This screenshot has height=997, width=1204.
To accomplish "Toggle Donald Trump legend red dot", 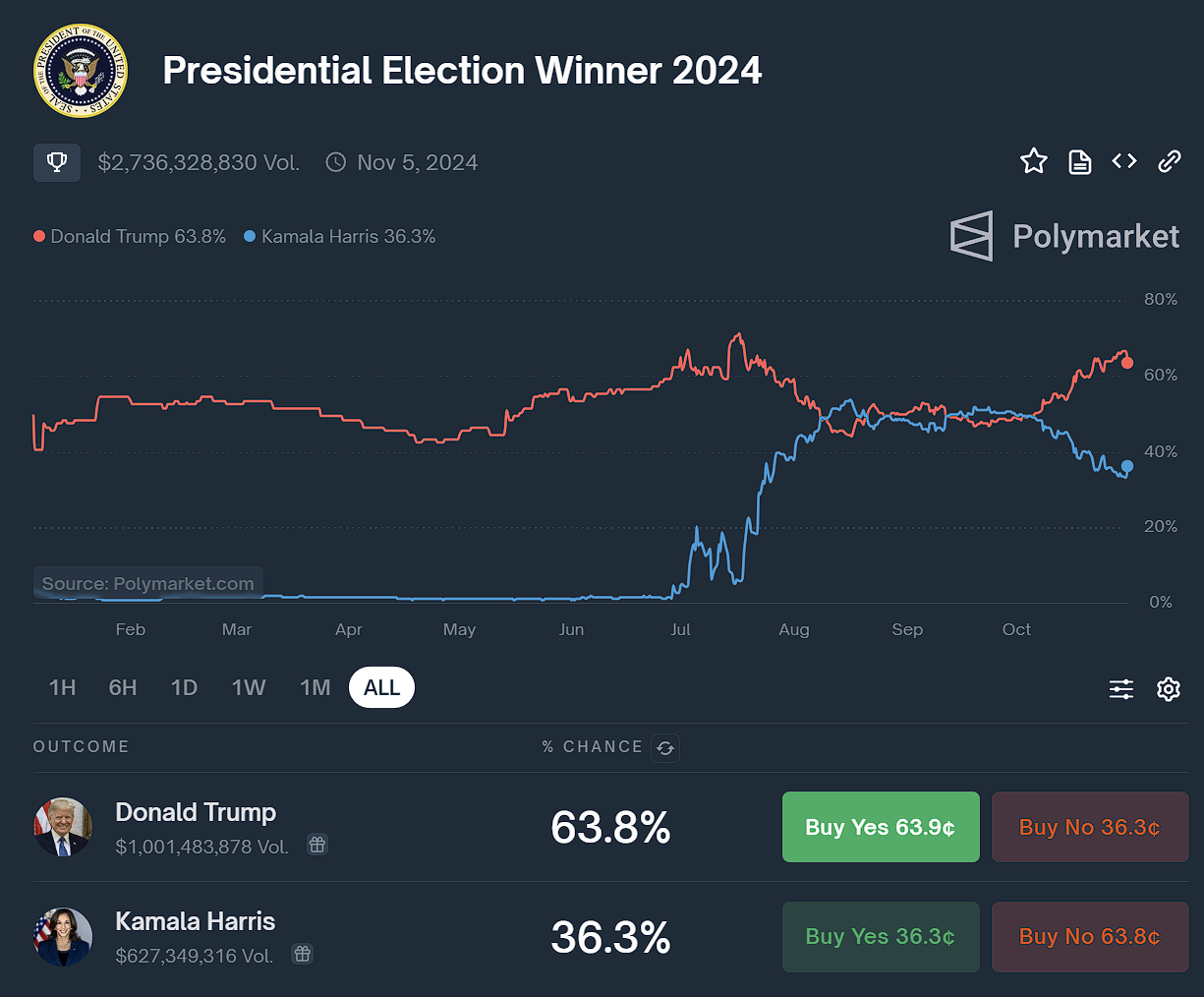I will pos(39,237).
